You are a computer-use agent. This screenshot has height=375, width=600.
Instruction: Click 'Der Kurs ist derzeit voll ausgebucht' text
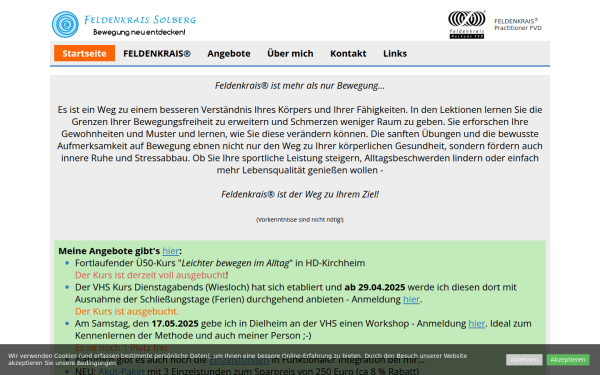[150, 275]
